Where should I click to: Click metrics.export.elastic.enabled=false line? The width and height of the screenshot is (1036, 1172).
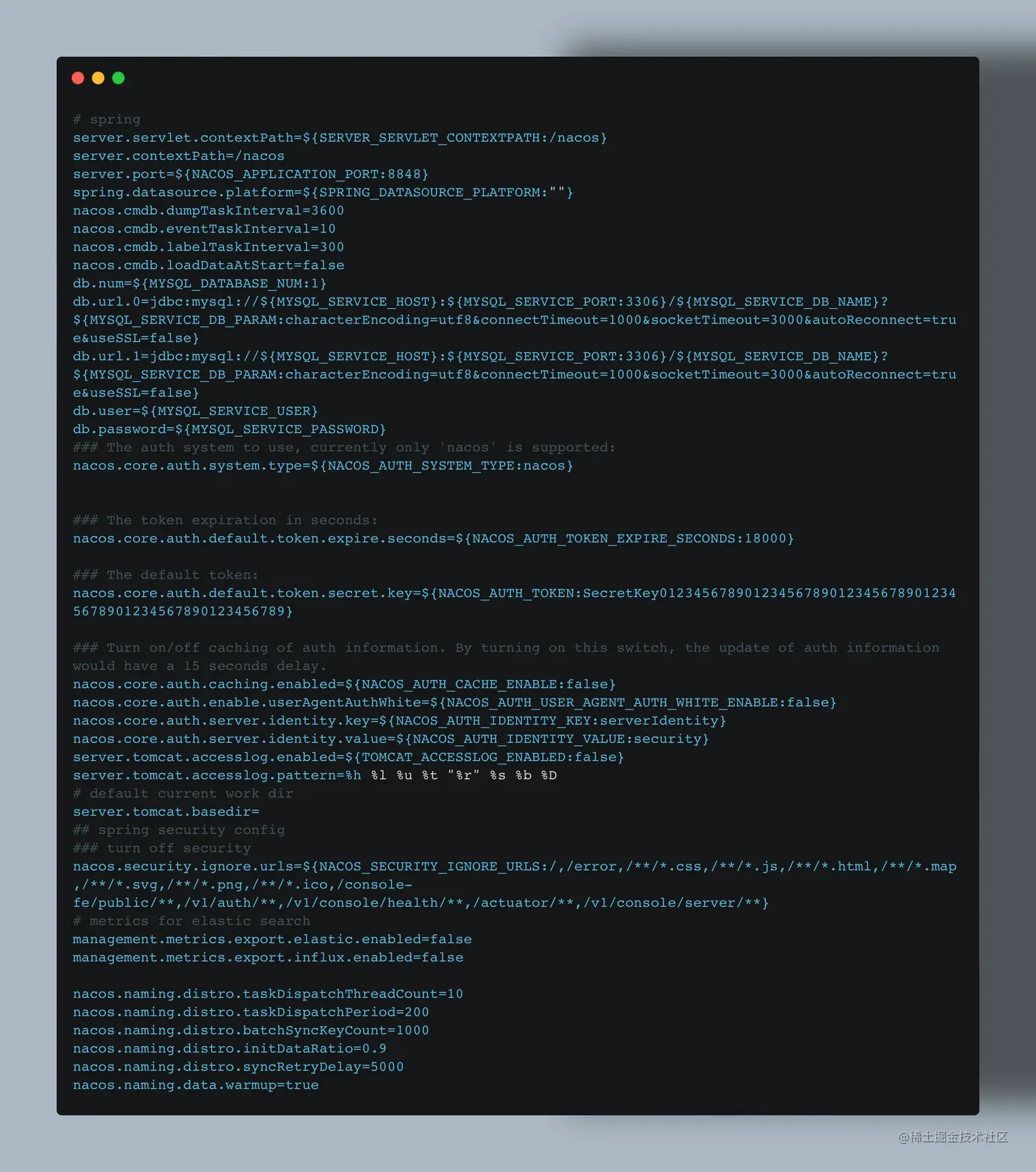click(273, 939)
